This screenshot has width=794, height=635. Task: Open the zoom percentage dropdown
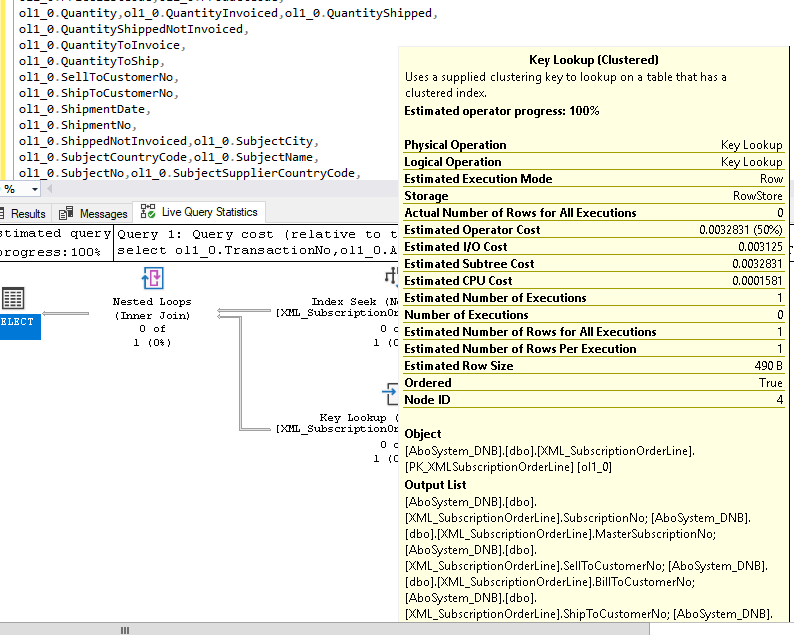pyautogui.click(x=34, y=189)
